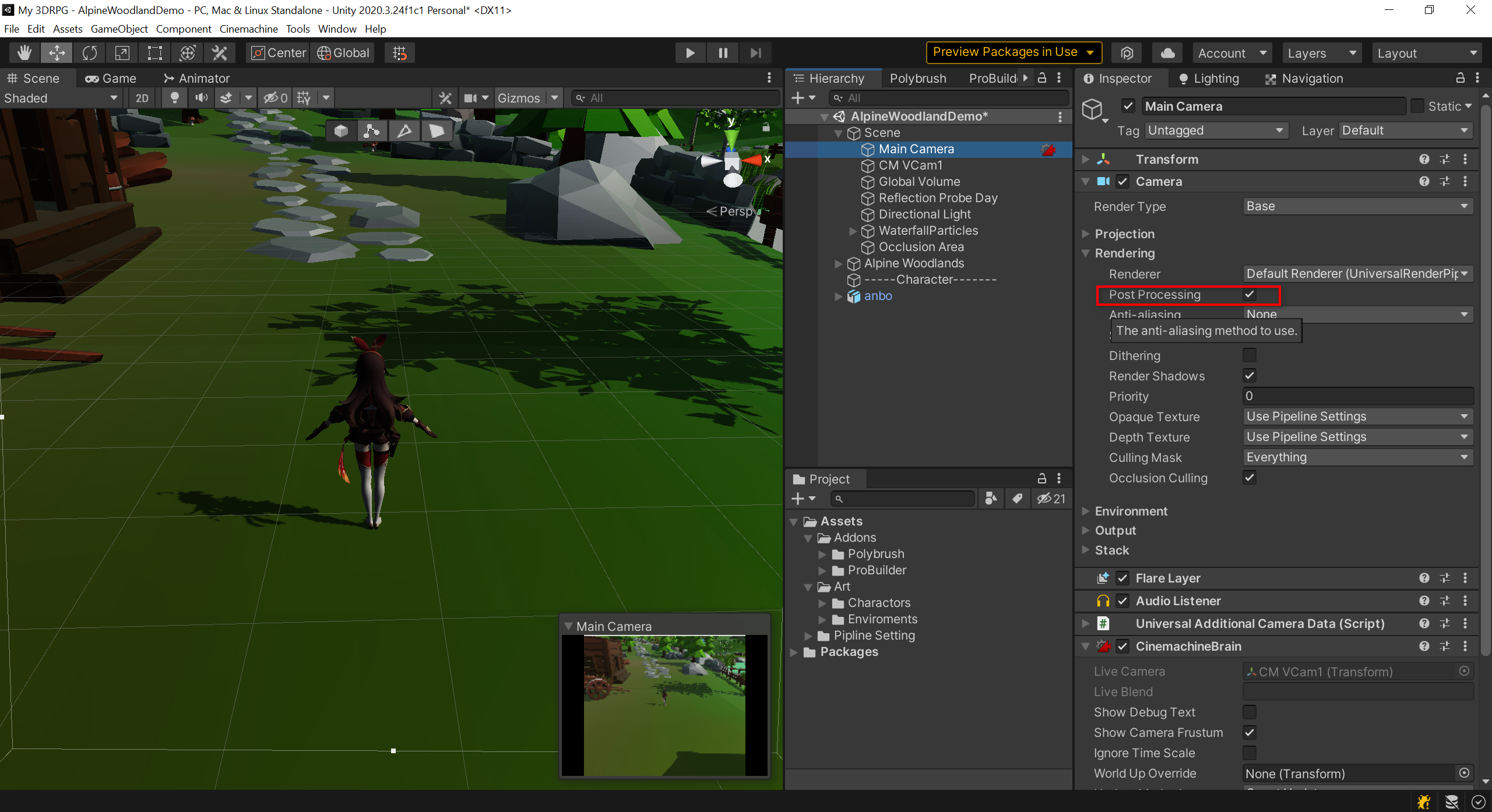This screenshot has width=1492, height=812.
Task: Enable Show Debug Text checkbox
Action: pyautogui.click(x=1250, y=712)
